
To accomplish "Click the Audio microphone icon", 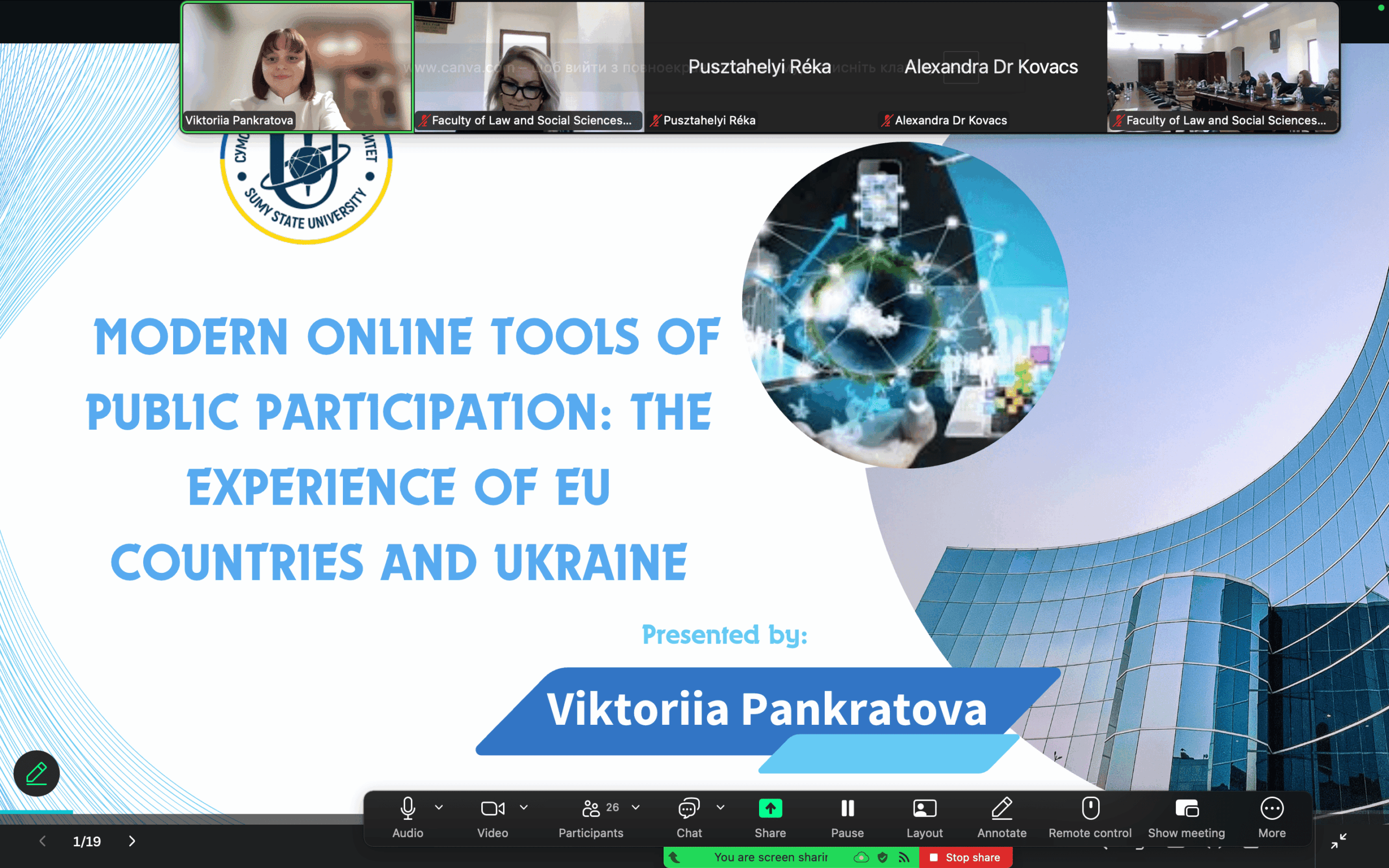I will coord(407,808).
